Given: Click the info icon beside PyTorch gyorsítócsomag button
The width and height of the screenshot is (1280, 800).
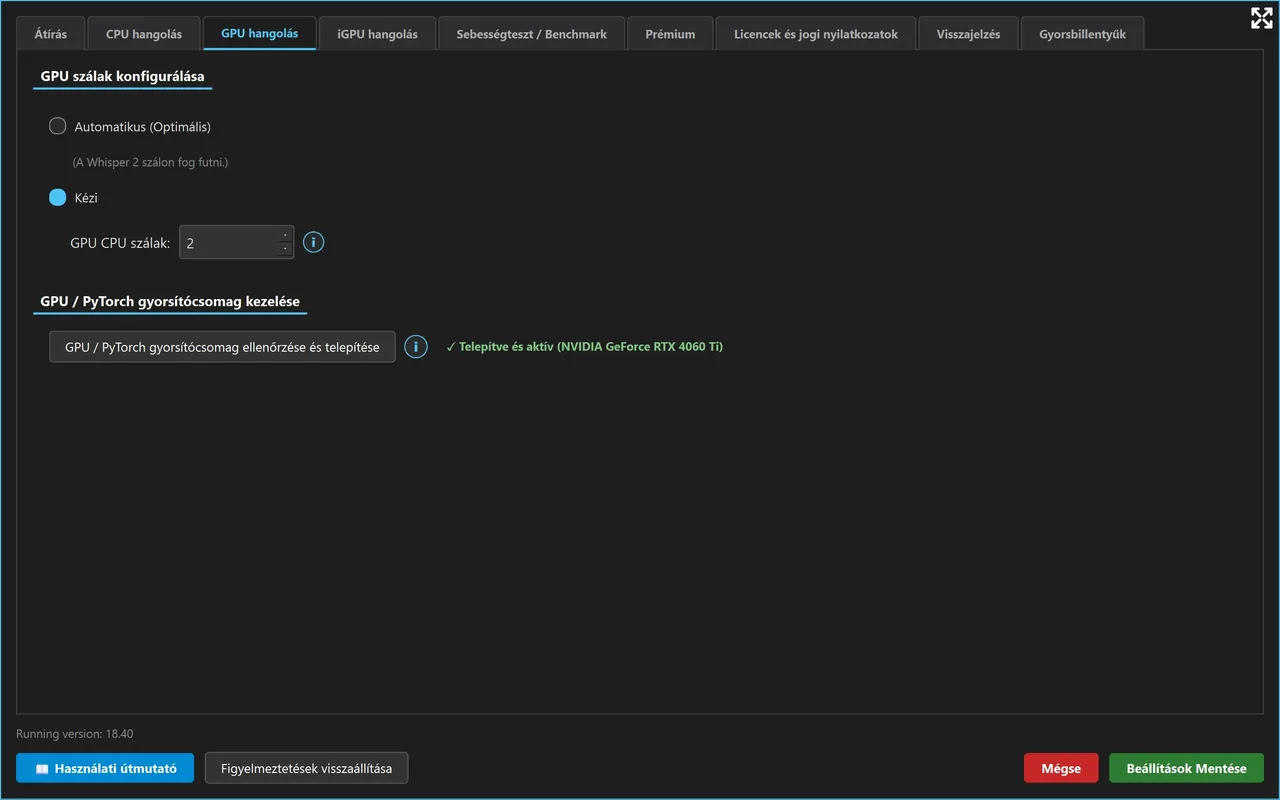Looking at the screenshot, I should (x=416, y=347).
